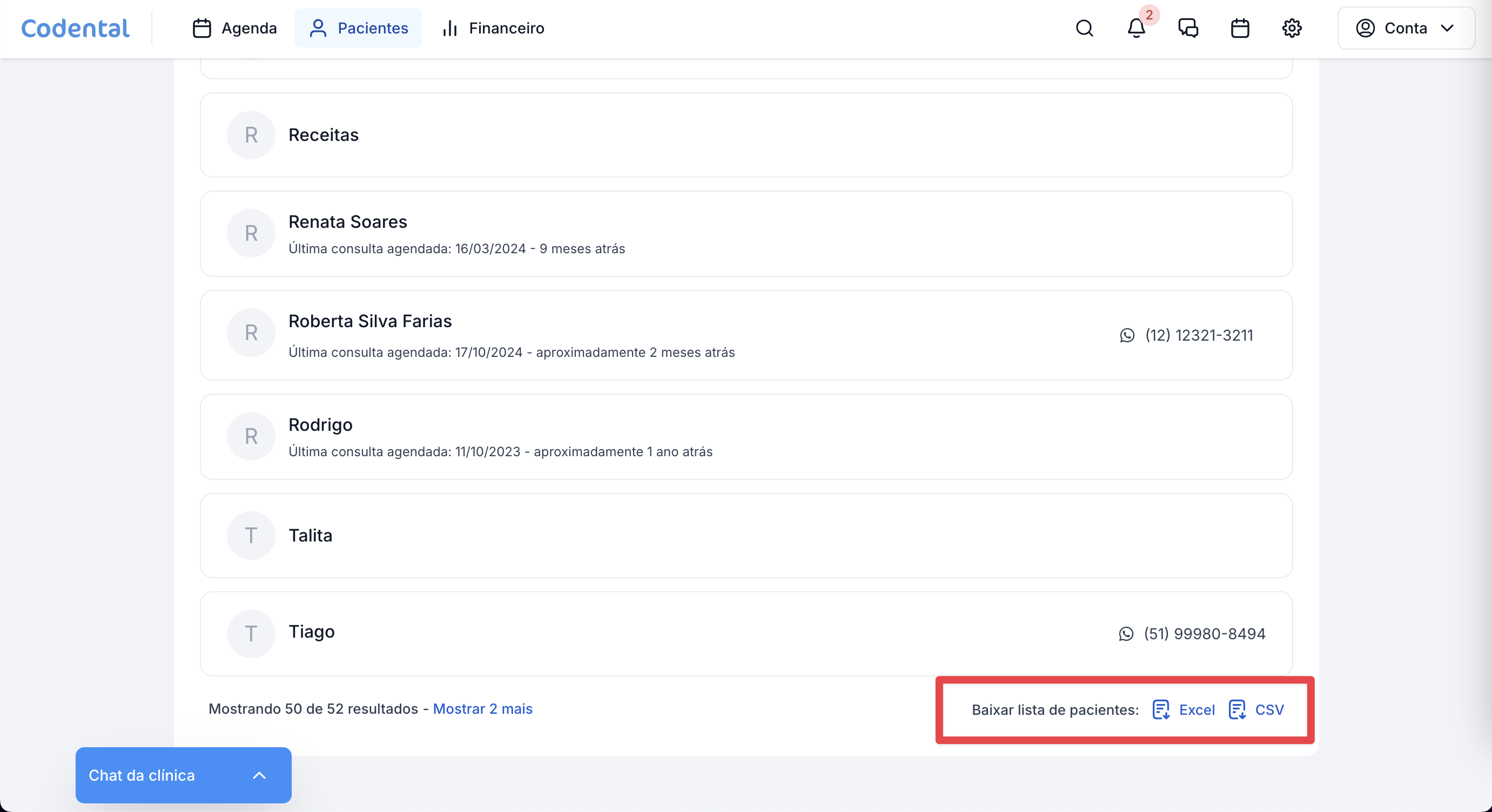Image resolution: width=1492 pixels, height=812 pixels.
Task: Open settings gear icon
Action: point(1292,29)
